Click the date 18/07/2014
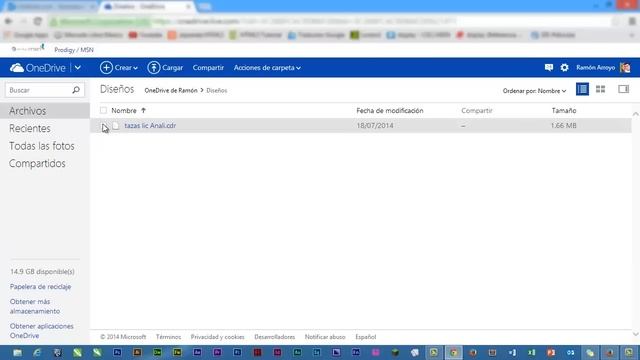Screen dimensions: 640x360 [x=375, y=126]
